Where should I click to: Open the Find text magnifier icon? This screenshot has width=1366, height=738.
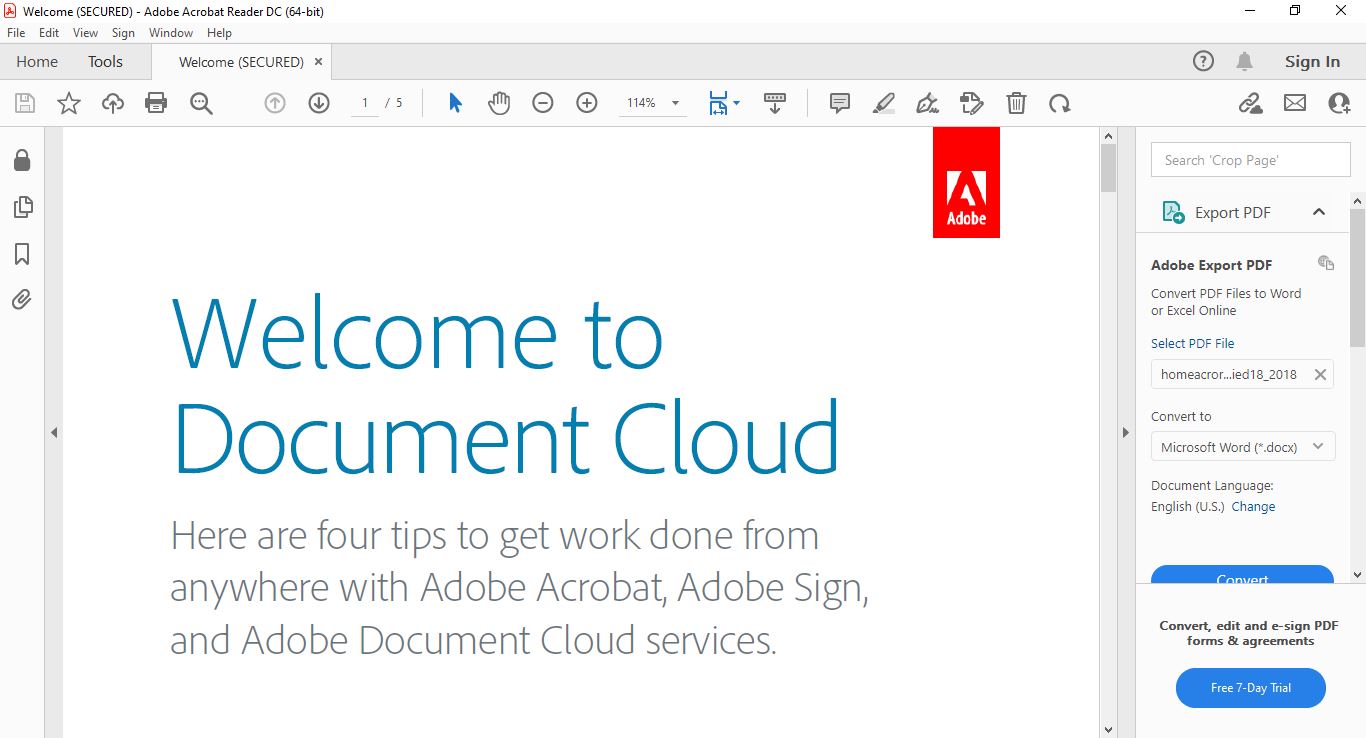(x=201, y=103)
